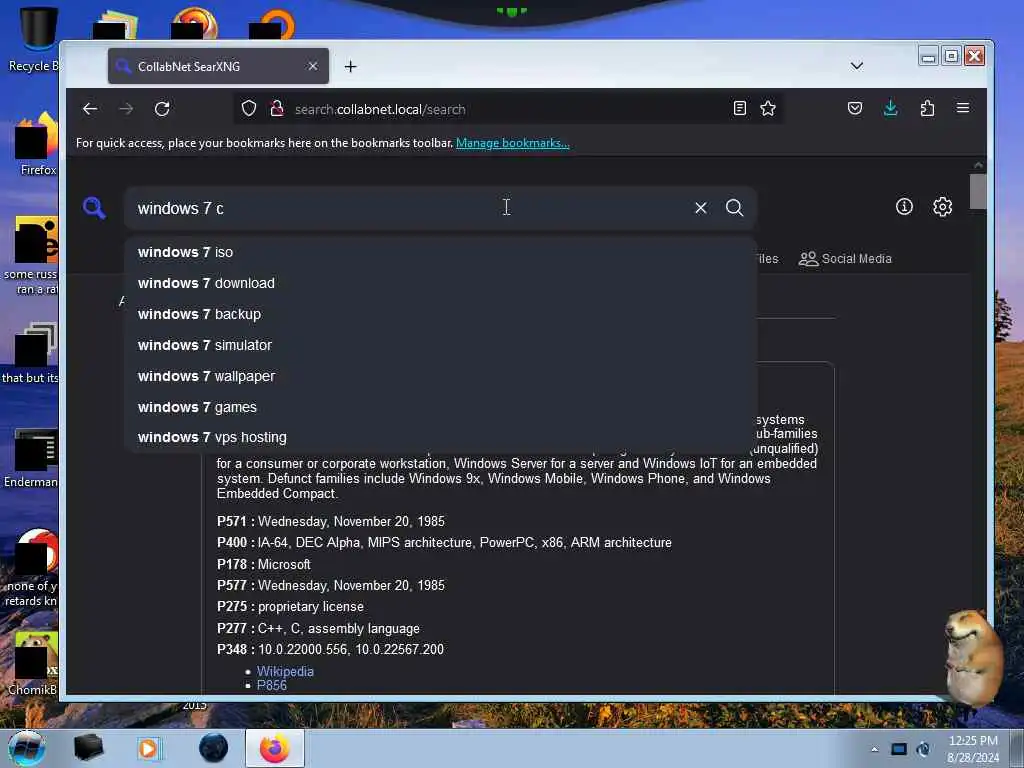Click the P178 : Microsoft row

pyautogui.click(x=264, y=564)
